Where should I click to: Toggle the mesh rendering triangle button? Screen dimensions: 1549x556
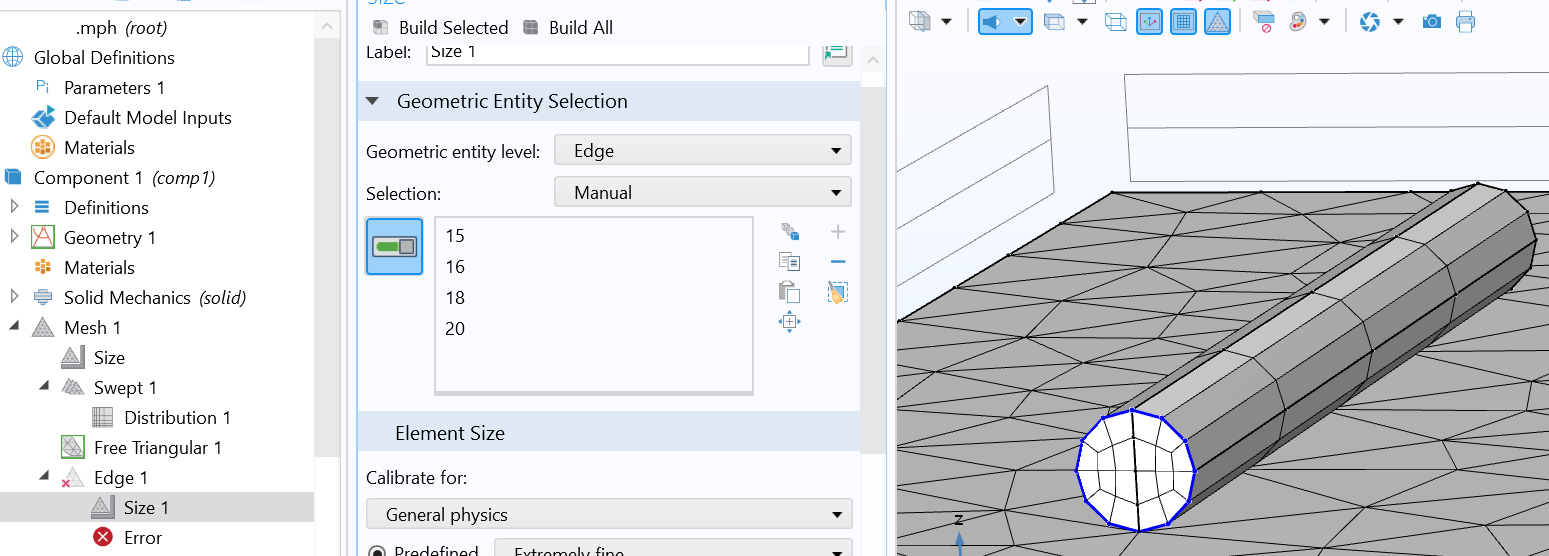tap(1217, 21)
